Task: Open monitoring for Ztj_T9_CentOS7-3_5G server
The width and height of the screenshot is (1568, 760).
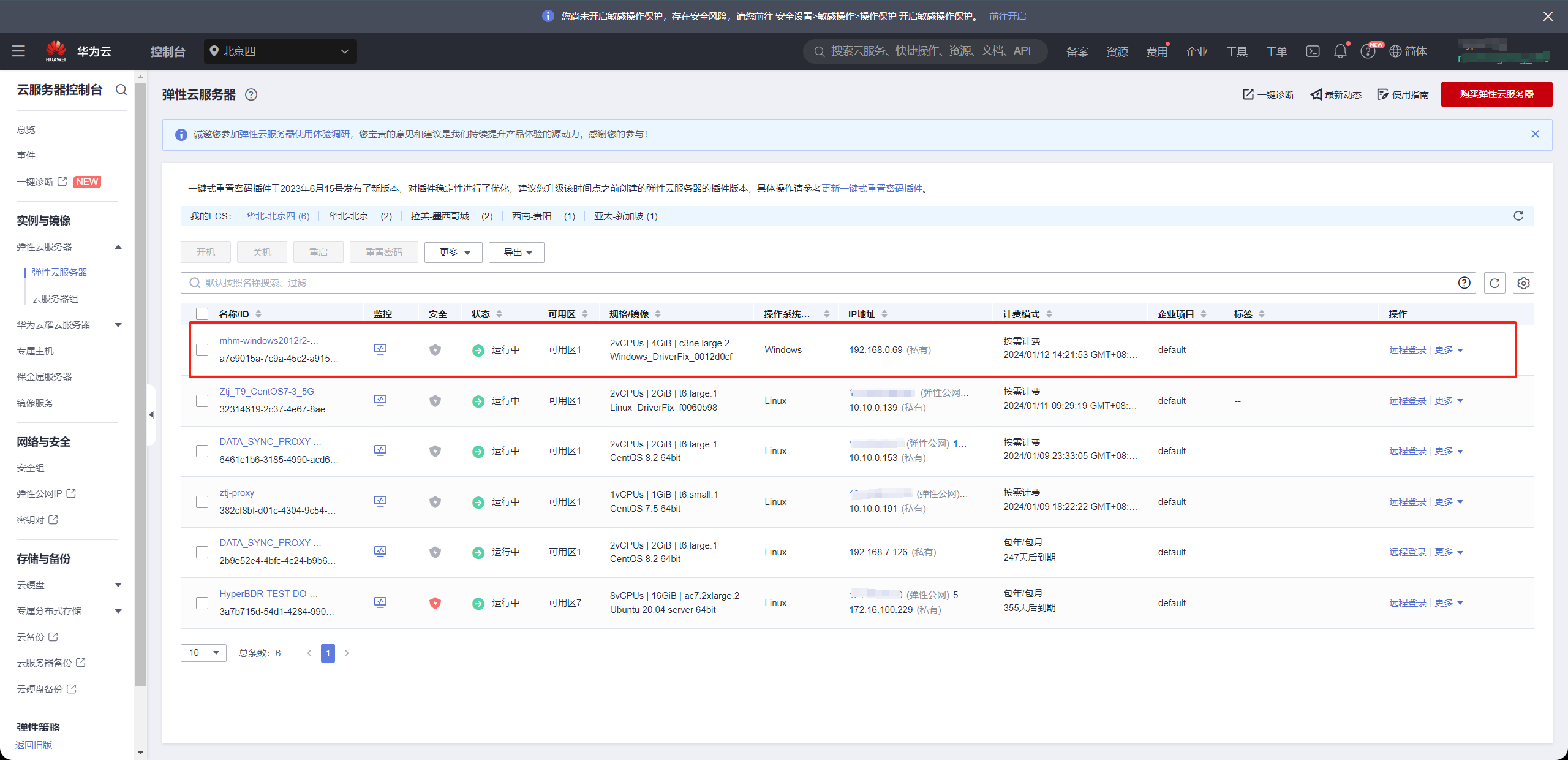Action: click(380, 400)
